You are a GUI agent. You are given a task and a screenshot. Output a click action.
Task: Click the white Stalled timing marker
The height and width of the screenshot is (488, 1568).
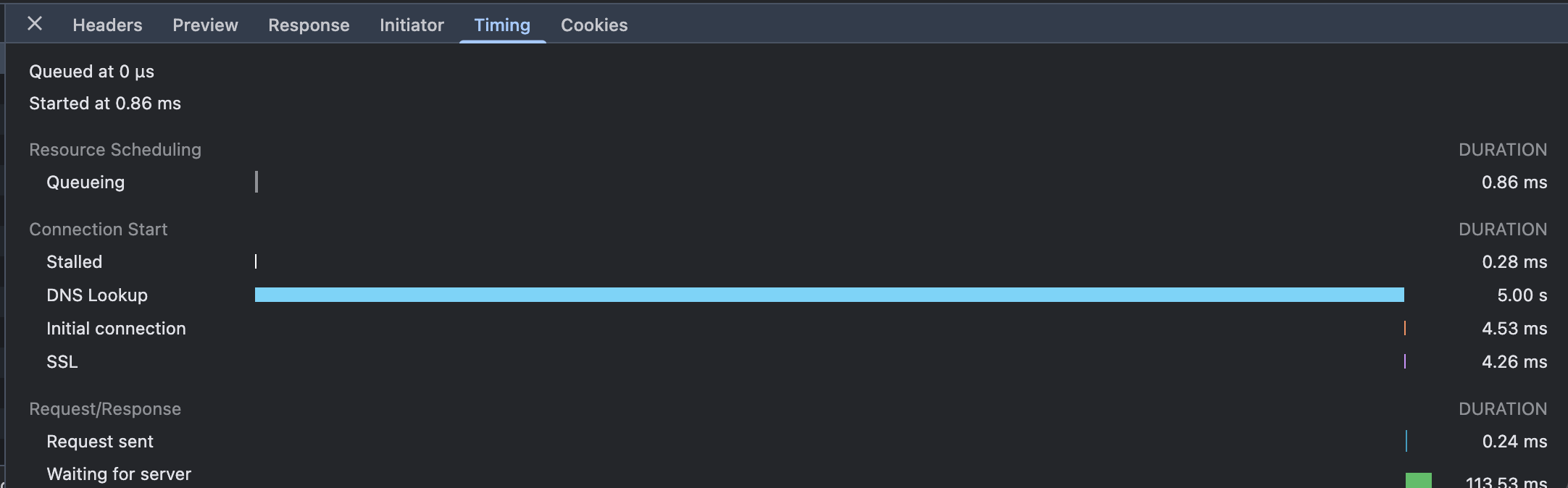(256, 261)
